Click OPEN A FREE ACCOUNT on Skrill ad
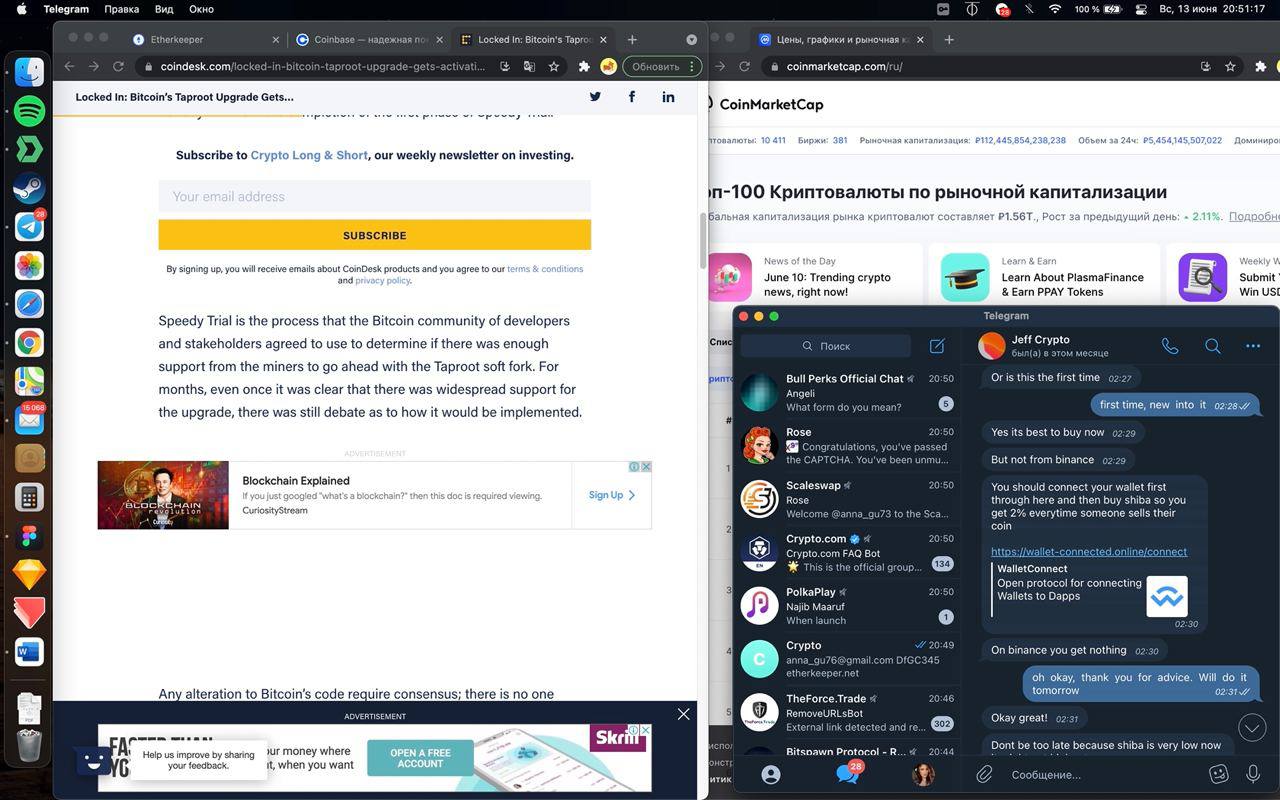 click(420, 758)
